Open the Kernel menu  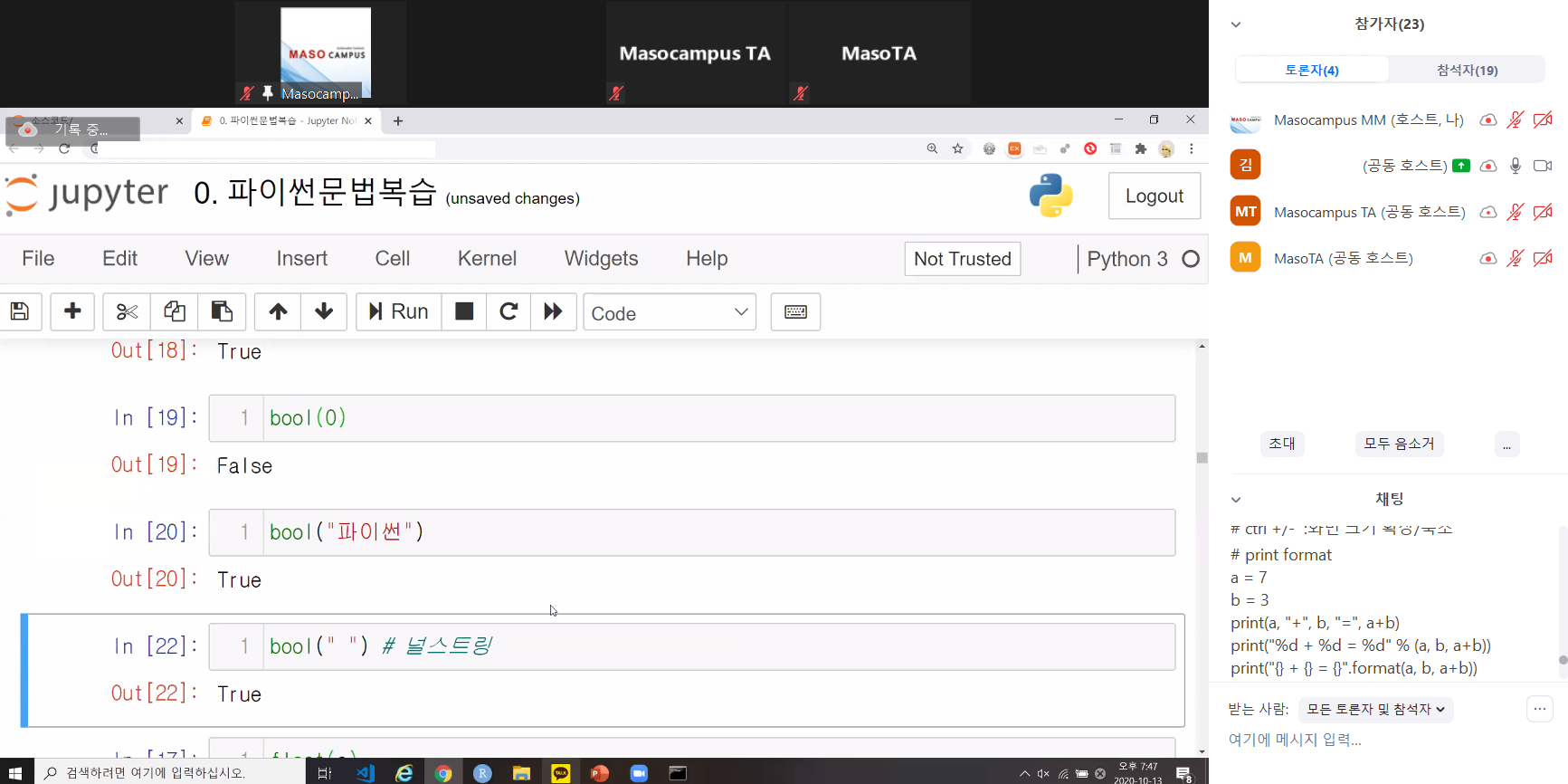coord(487,259)
